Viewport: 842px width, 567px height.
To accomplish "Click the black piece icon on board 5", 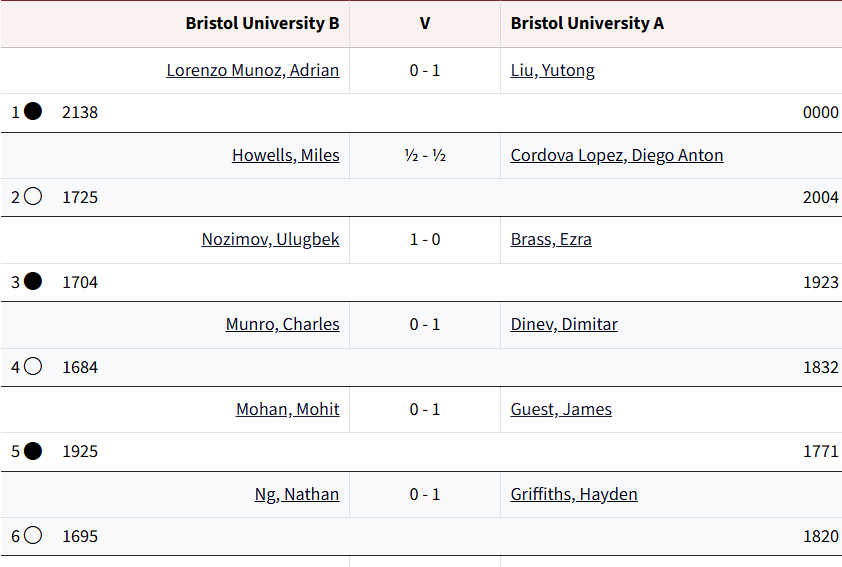I will pos(33,451).
